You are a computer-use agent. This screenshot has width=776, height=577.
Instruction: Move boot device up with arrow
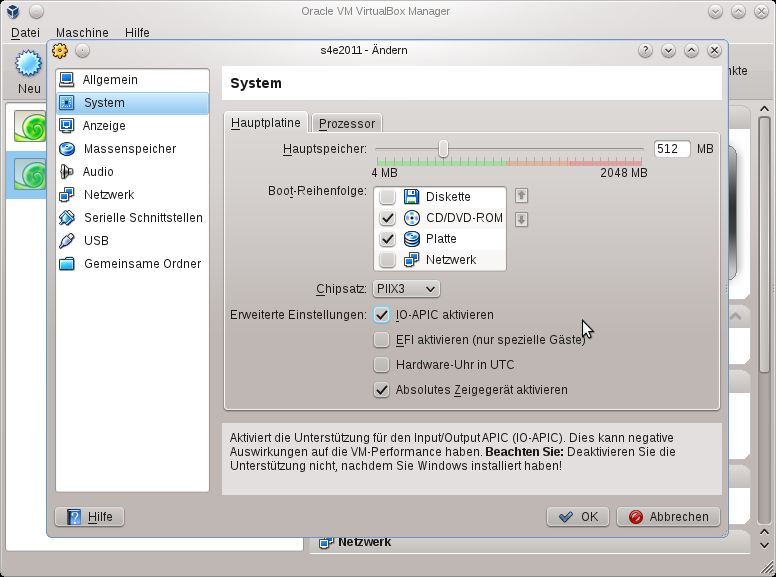pos(521,195)
